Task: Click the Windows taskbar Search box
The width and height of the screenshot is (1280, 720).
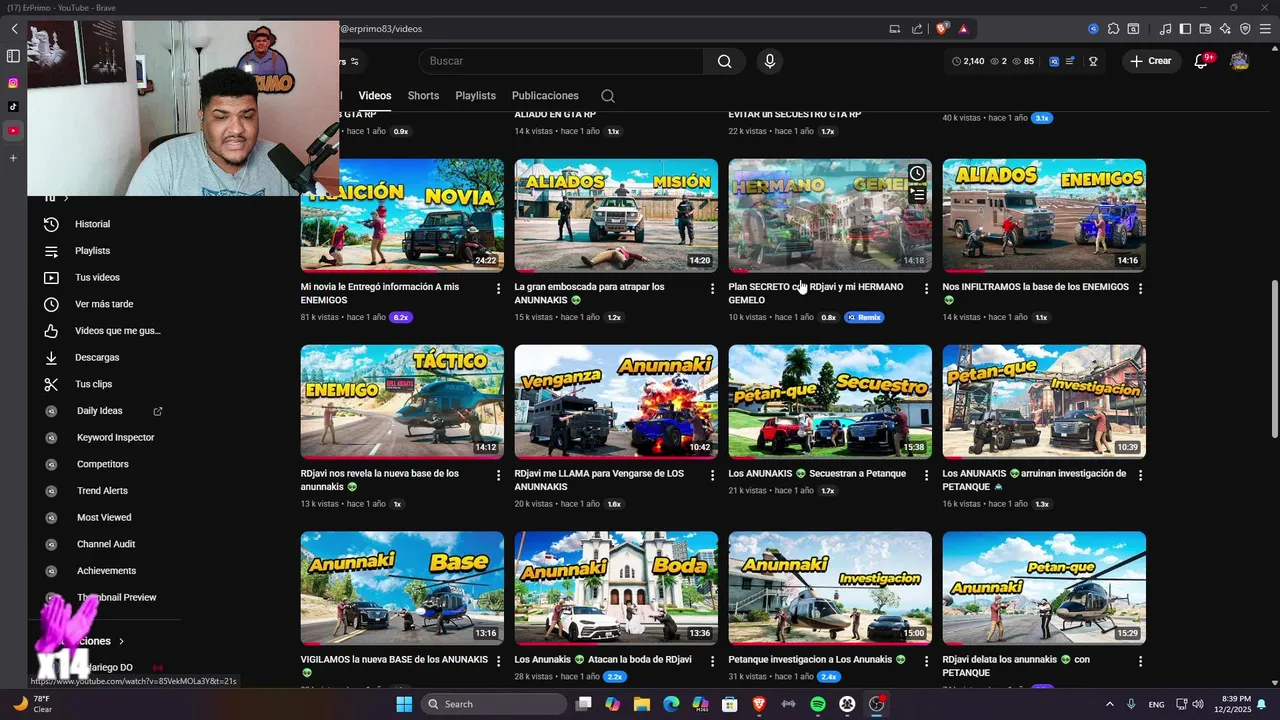Action: coord(494,704)
